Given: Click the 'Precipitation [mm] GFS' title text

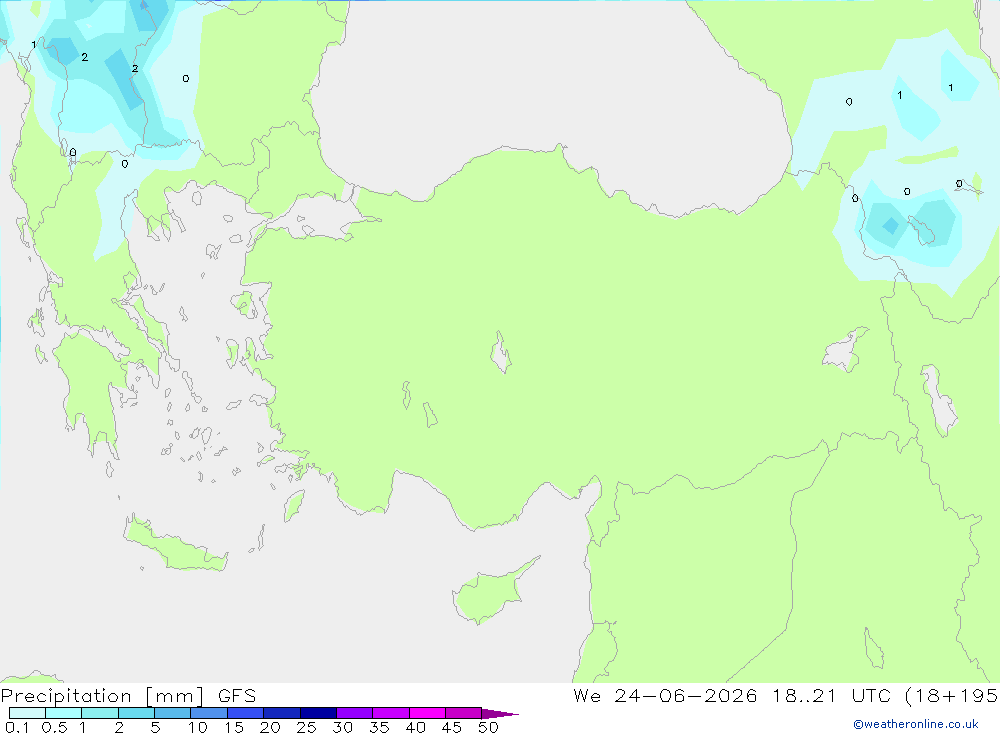Looking at the screenshot, I should point(128,695).
